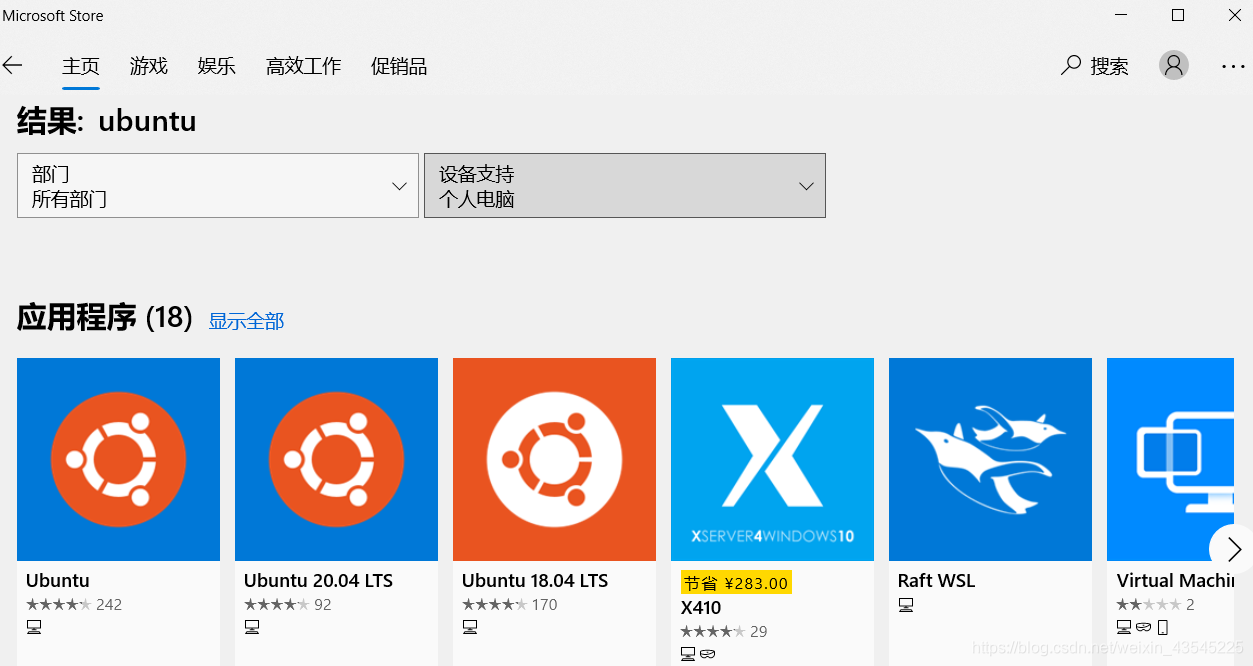Go back with the back arrow
Screen dimensions: 1253x666
12,66
